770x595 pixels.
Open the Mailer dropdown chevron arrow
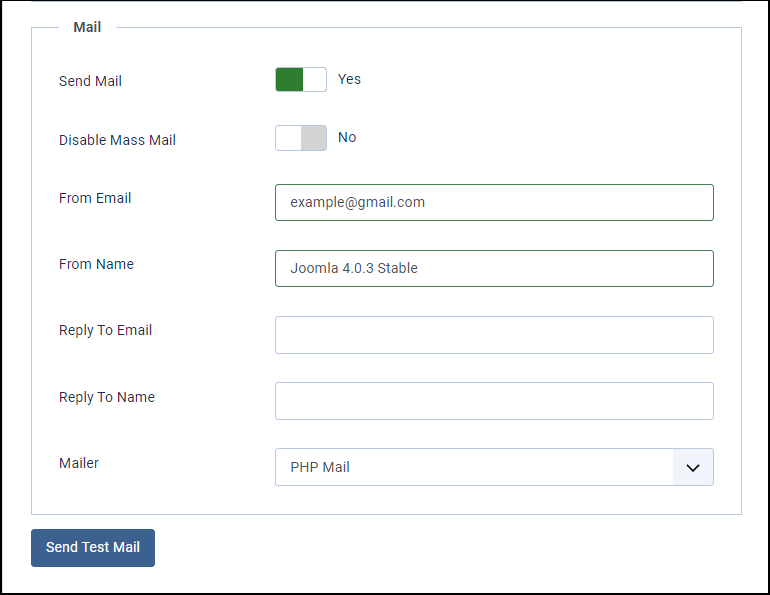[692, 467]
